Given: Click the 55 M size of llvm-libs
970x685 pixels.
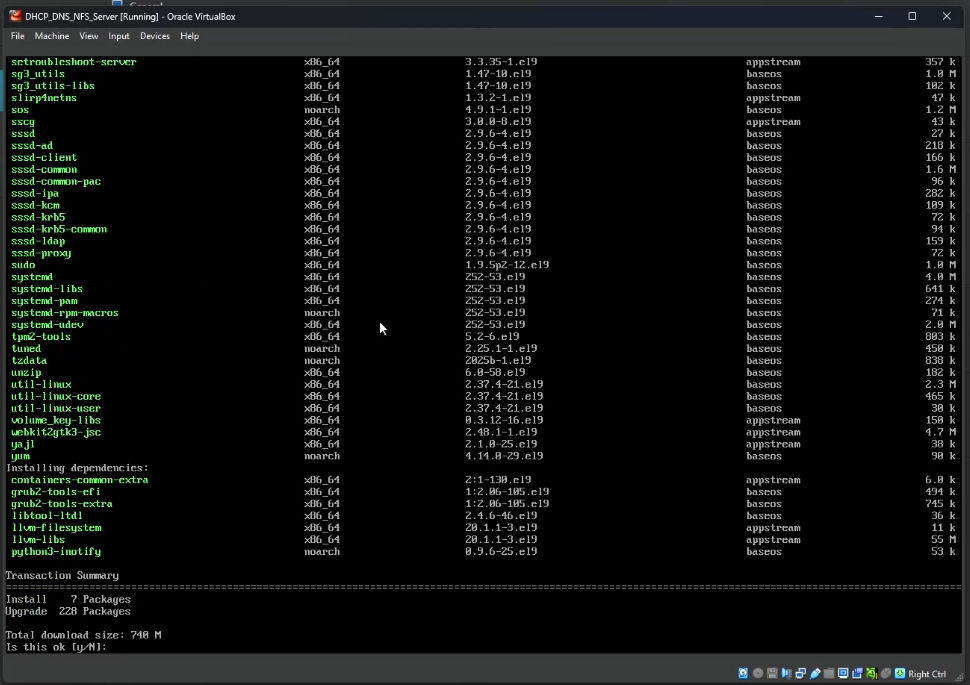Looking at the screenshot, I should [943, 540].
